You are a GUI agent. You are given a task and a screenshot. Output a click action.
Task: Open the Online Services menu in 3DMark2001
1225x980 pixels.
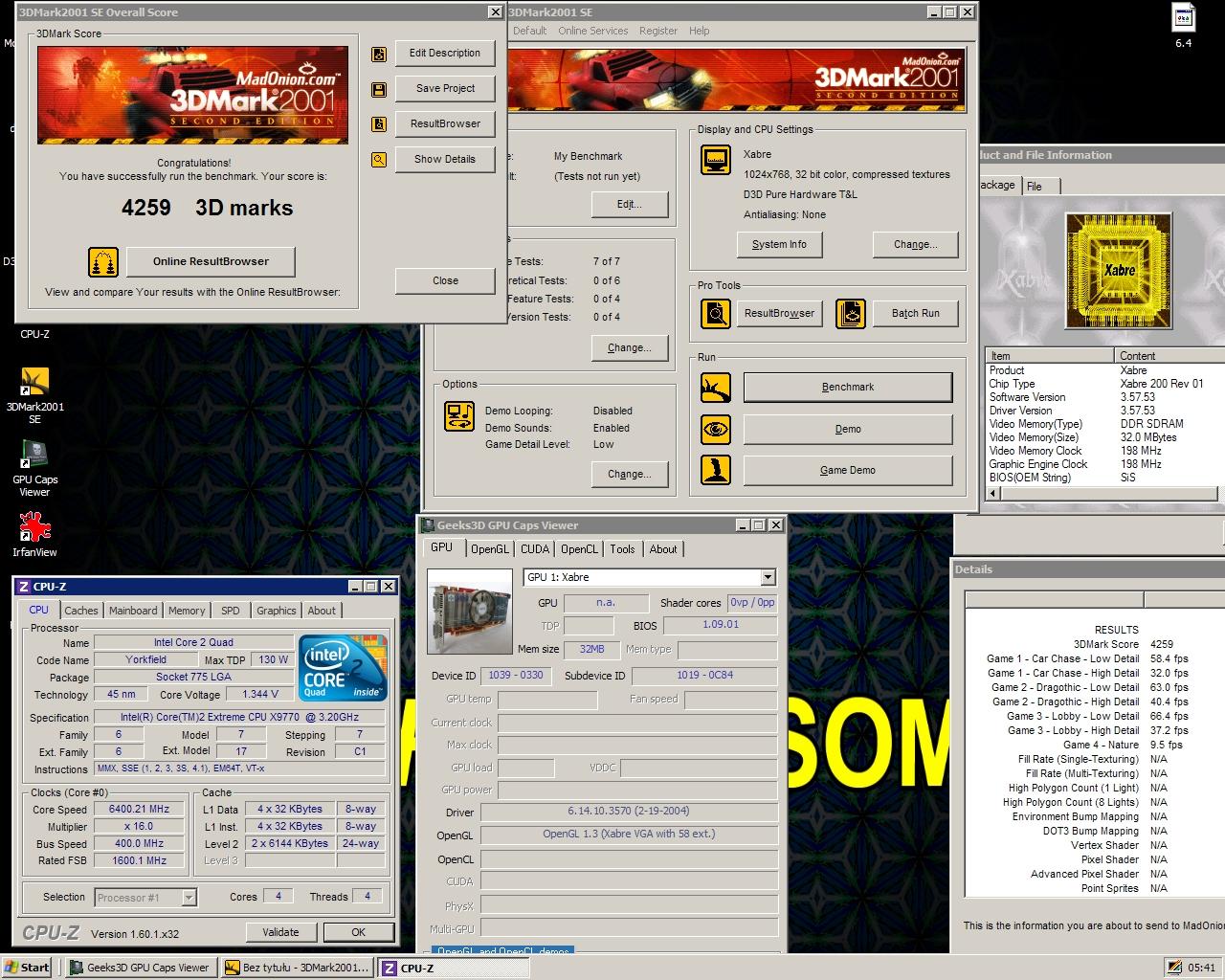coord(593,31)
